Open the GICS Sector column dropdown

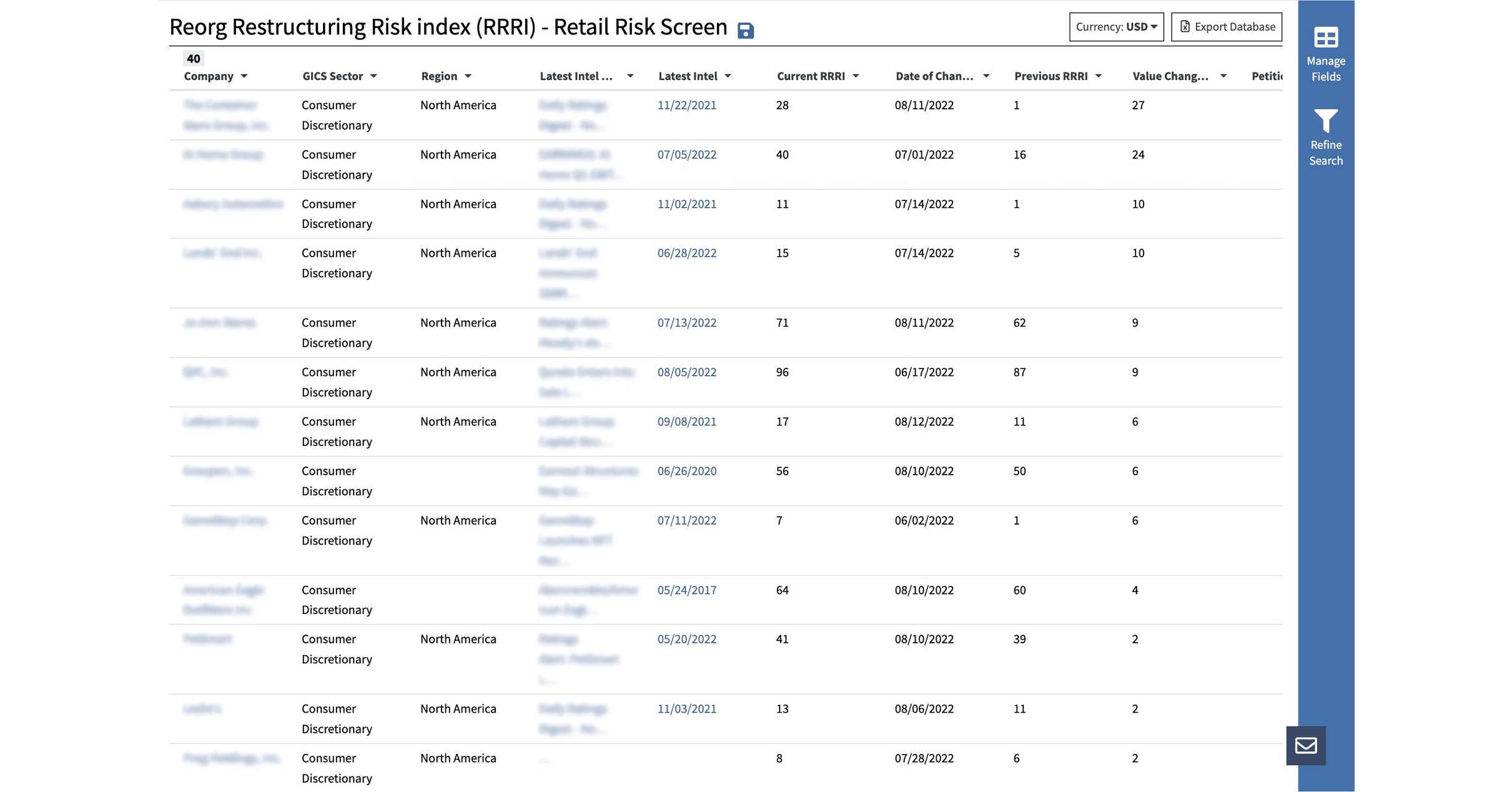click(373, 76)
